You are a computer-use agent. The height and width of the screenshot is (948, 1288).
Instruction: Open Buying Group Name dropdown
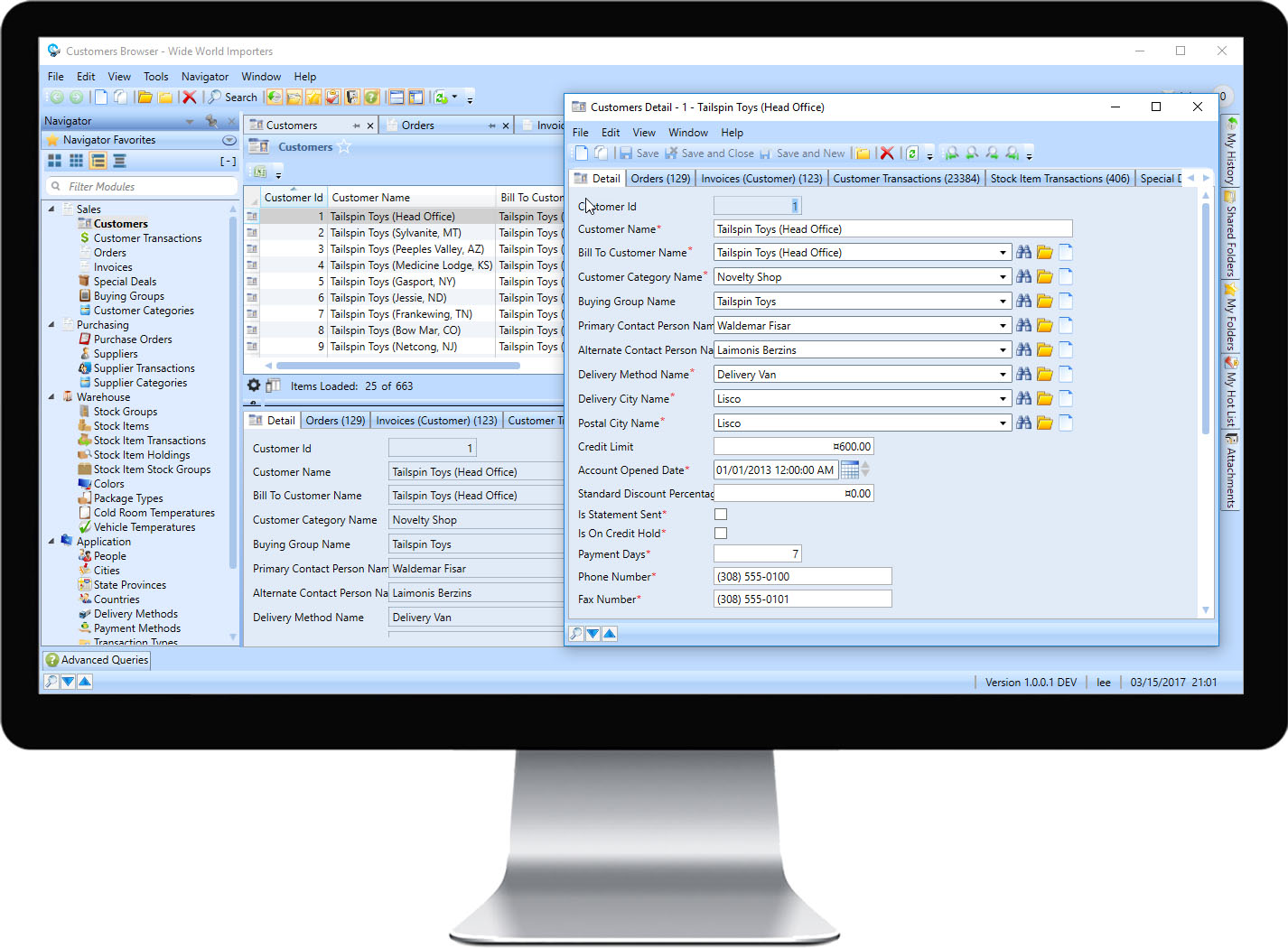pos(1003,302)
